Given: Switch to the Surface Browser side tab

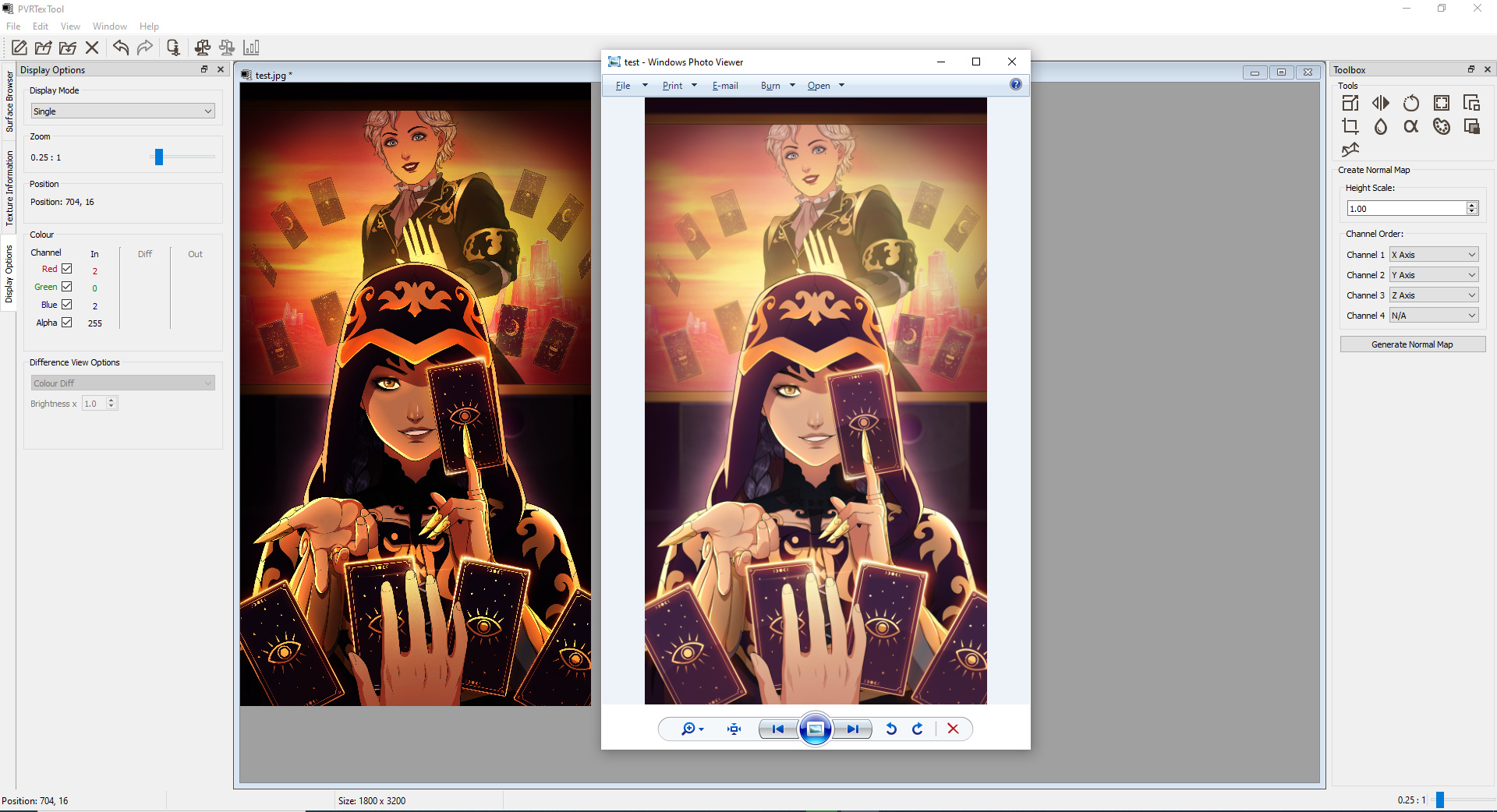Looking at the screenshot, I should pos(9,101).
